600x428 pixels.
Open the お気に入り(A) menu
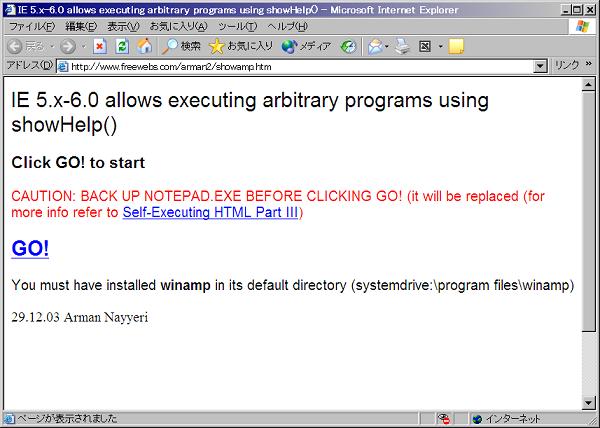click(x=178, y=26)
